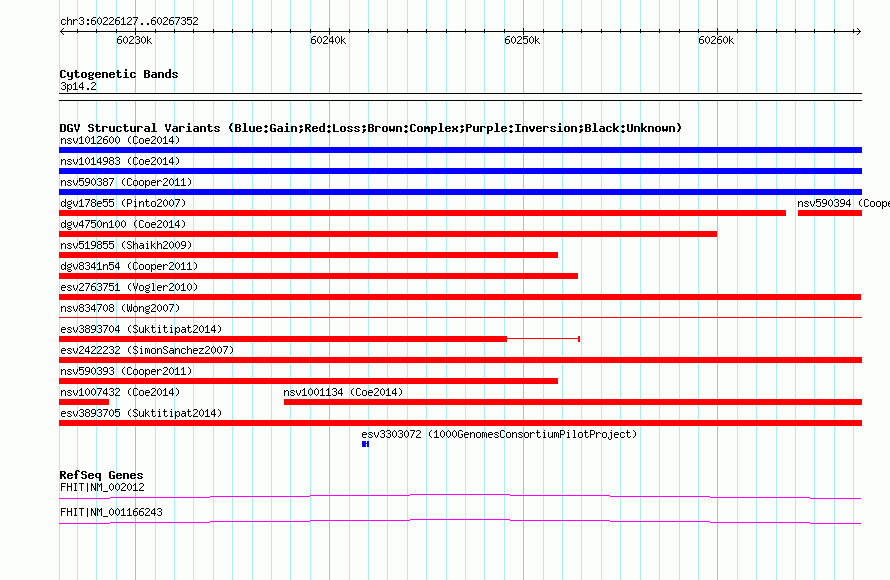The height and width of the screenshot is (580, 890).
Task: Click the red bar under esv3893704
Action: [x=283, y=339]
